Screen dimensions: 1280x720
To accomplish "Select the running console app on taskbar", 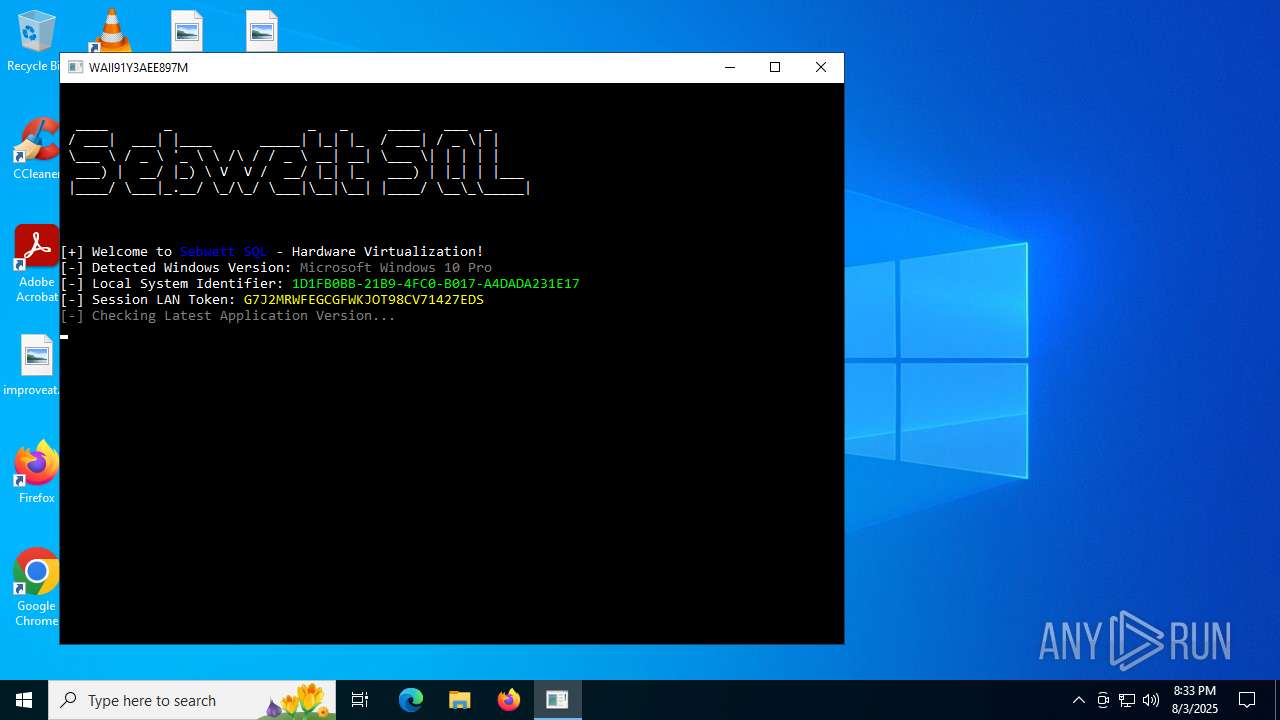I will coord(557,700).
